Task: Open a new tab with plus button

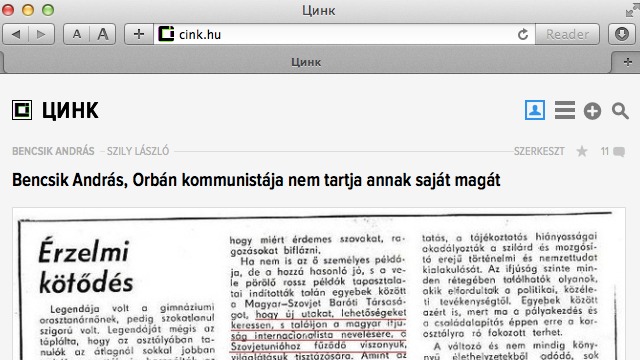Action: [627, 62]
